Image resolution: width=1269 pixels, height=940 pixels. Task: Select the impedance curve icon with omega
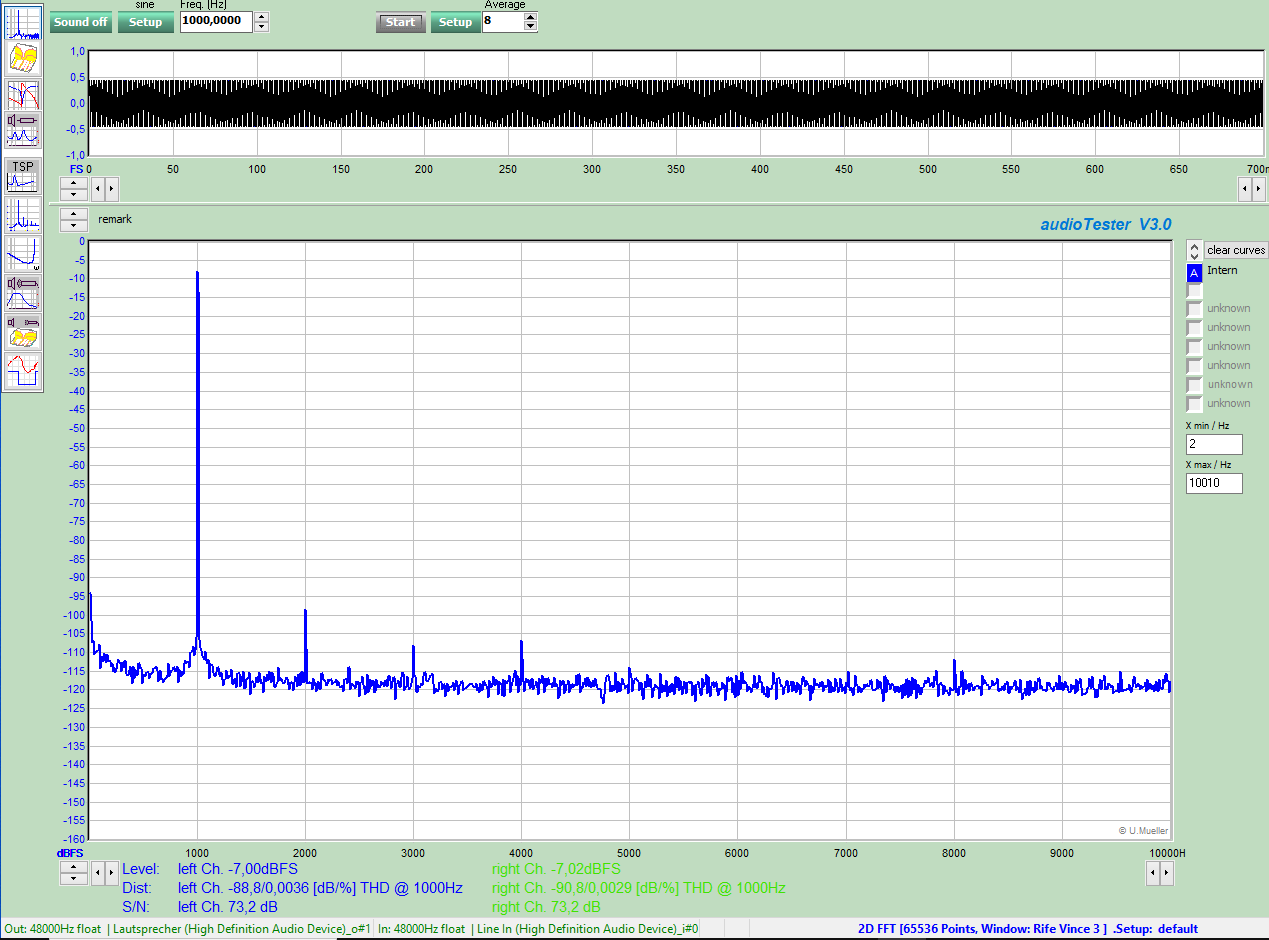[x=23, y=254]
